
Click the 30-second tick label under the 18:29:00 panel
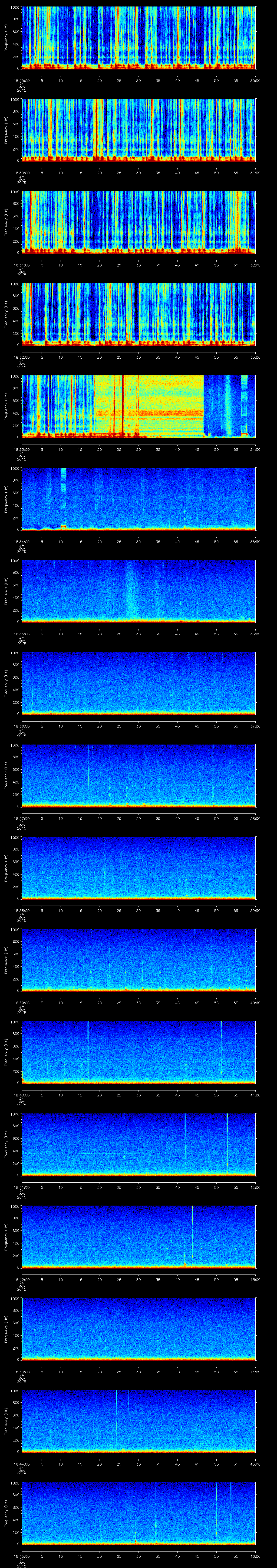point(138,80)
